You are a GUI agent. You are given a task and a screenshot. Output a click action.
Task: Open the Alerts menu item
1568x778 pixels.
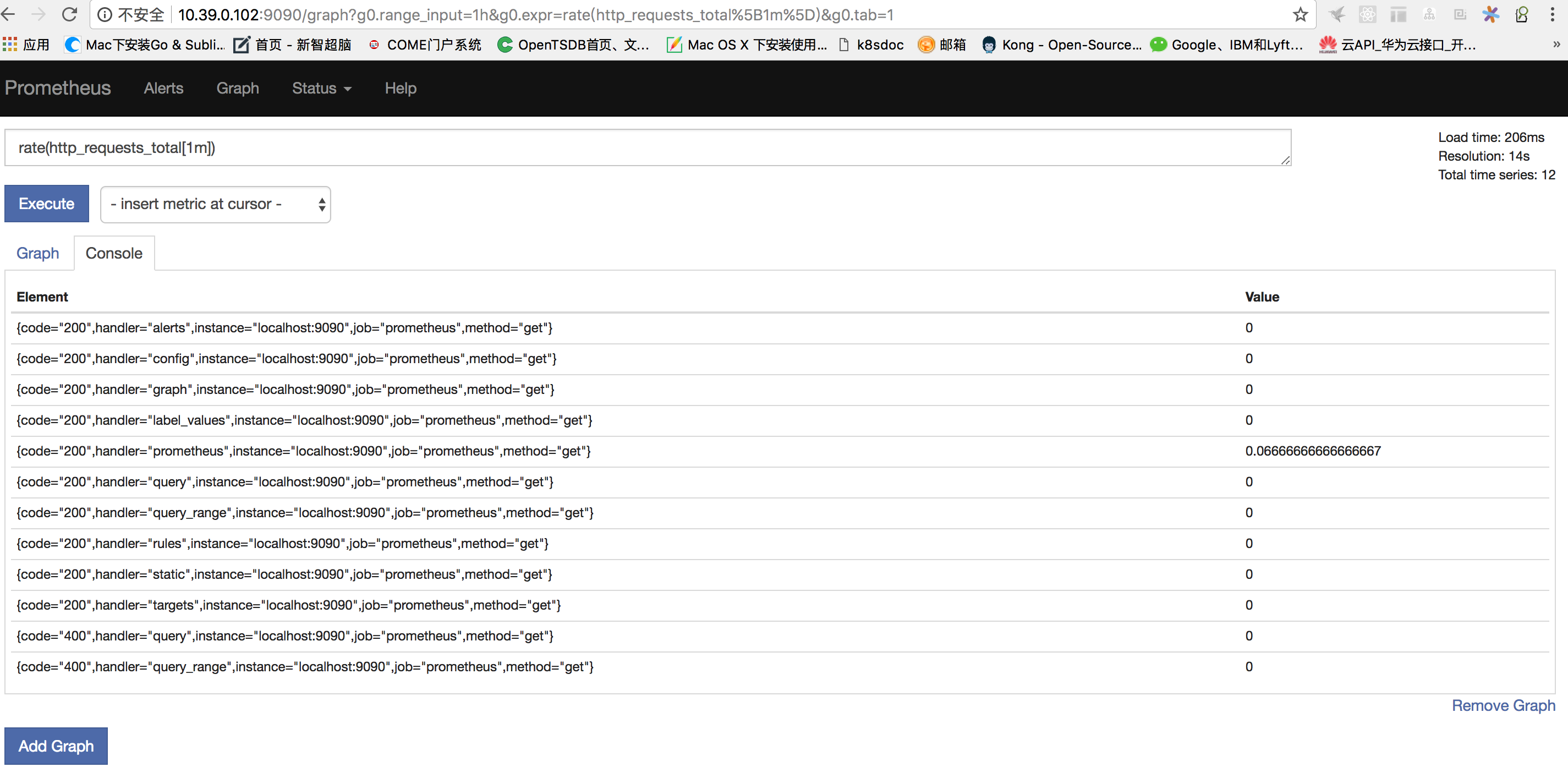click(164, 88)
